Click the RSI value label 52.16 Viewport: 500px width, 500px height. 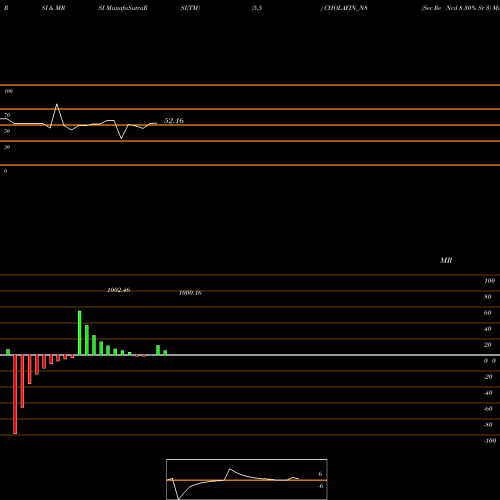point(174,121)
